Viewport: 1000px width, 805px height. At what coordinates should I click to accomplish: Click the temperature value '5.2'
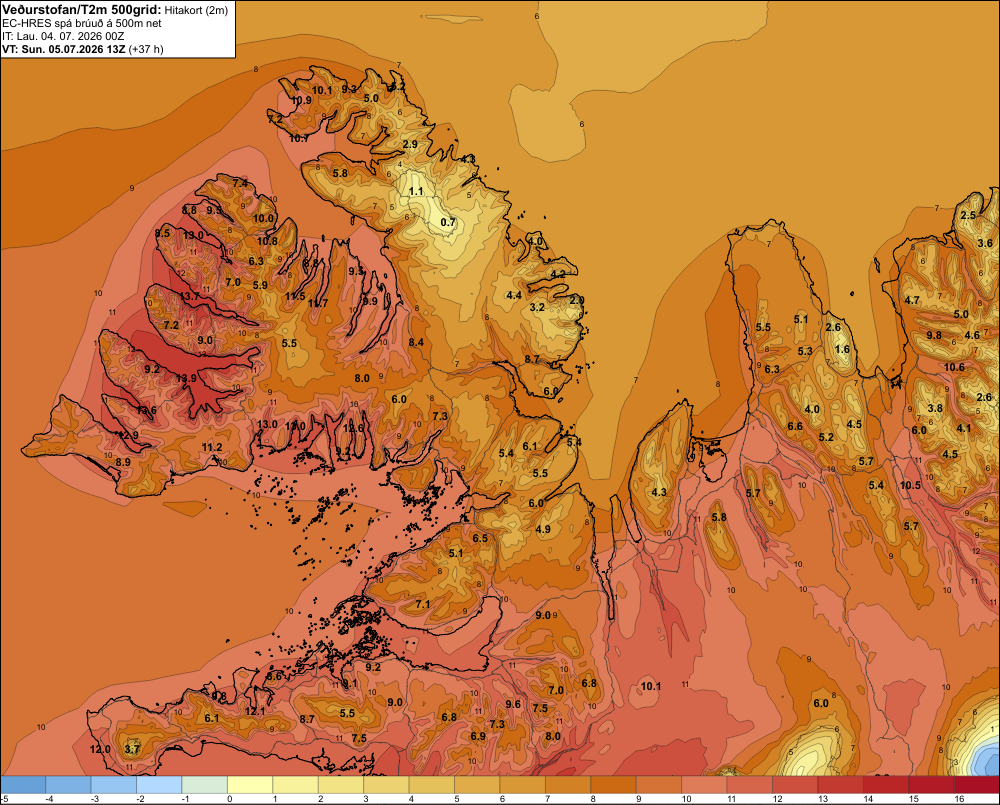(x=826, y=438)
